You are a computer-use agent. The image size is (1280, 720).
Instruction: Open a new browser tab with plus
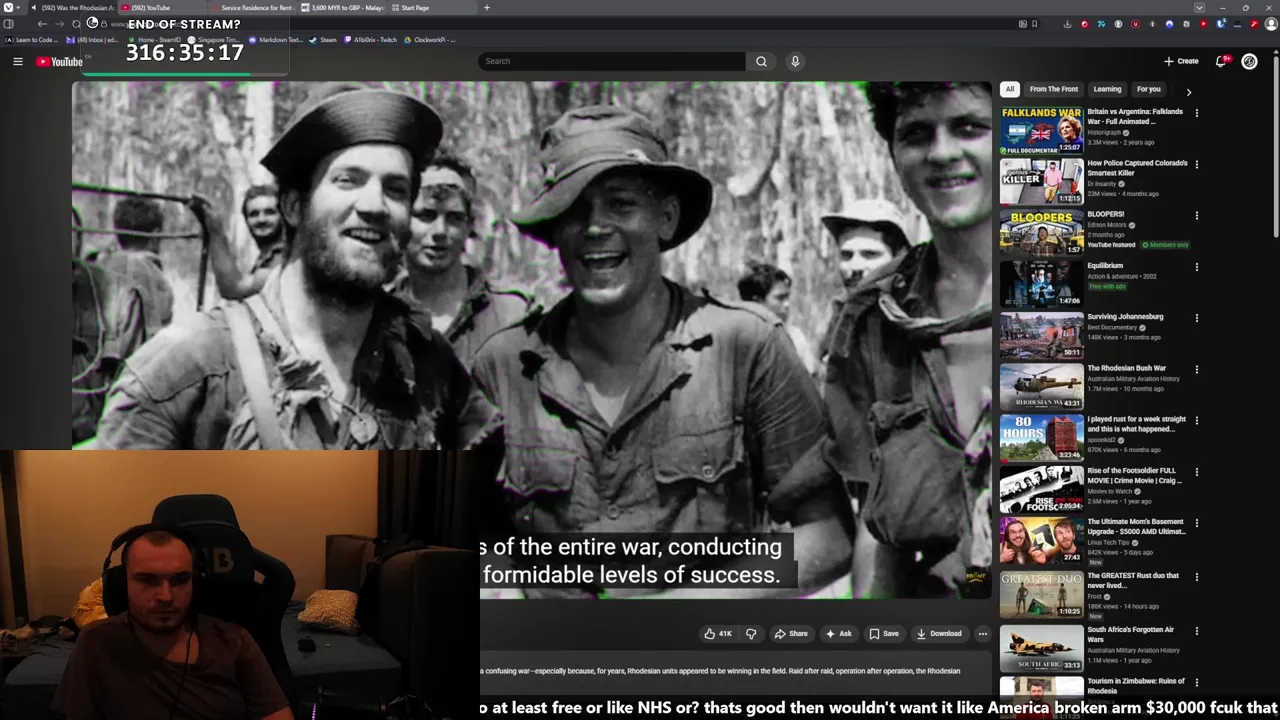487,8
